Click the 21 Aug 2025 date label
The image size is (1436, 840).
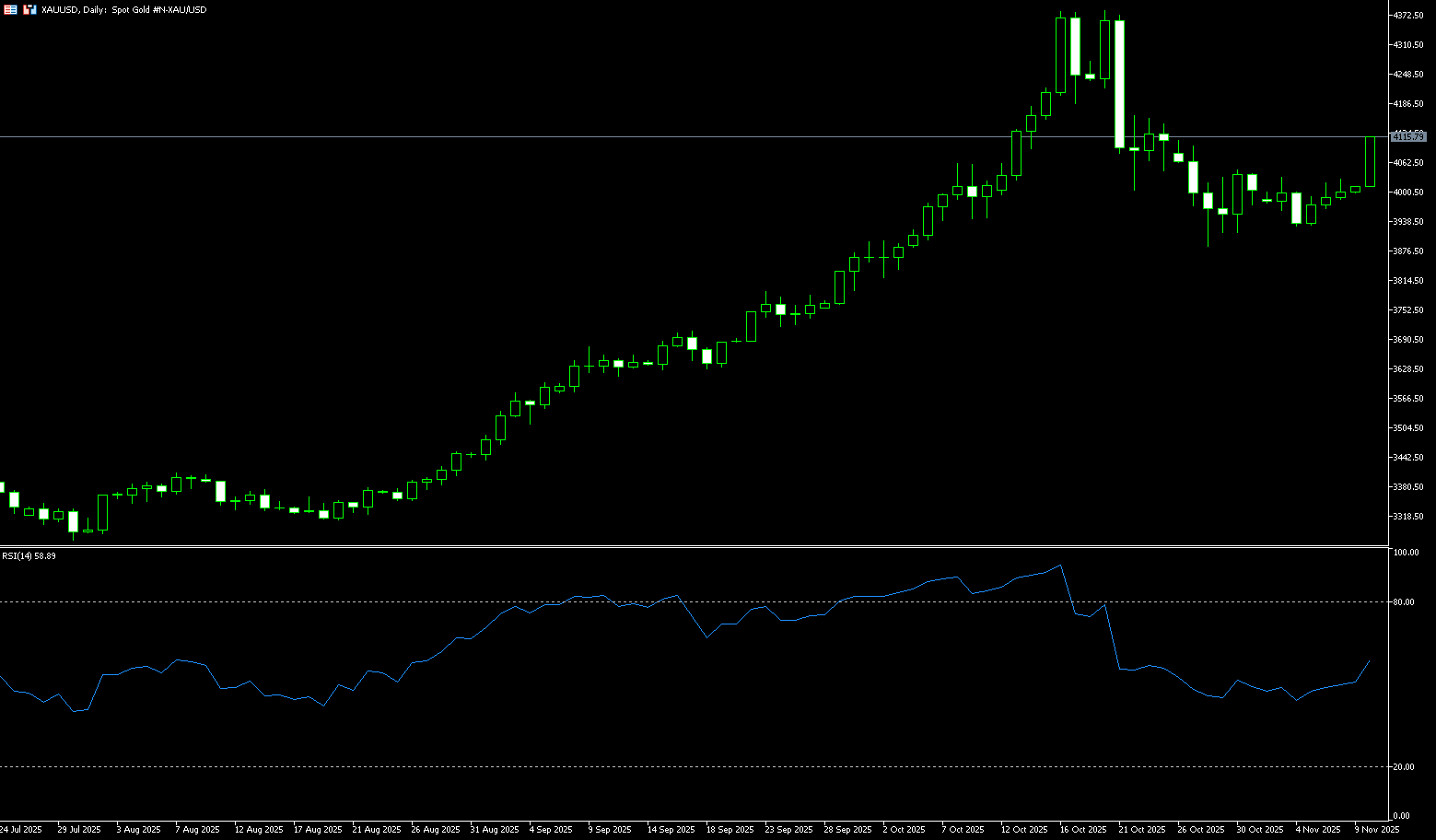coord(377,830)
